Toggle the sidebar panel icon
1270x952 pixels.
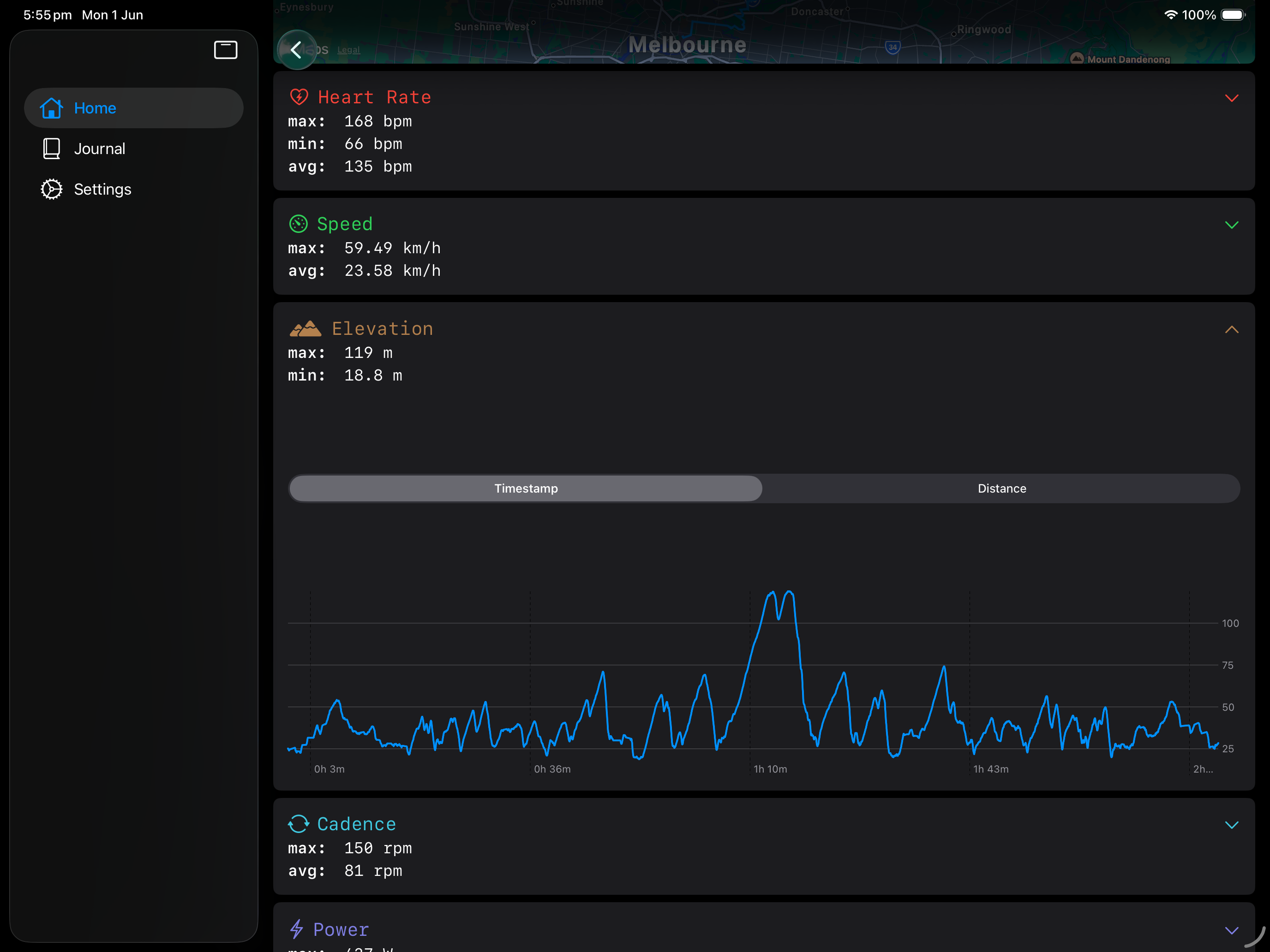[226, 50]
